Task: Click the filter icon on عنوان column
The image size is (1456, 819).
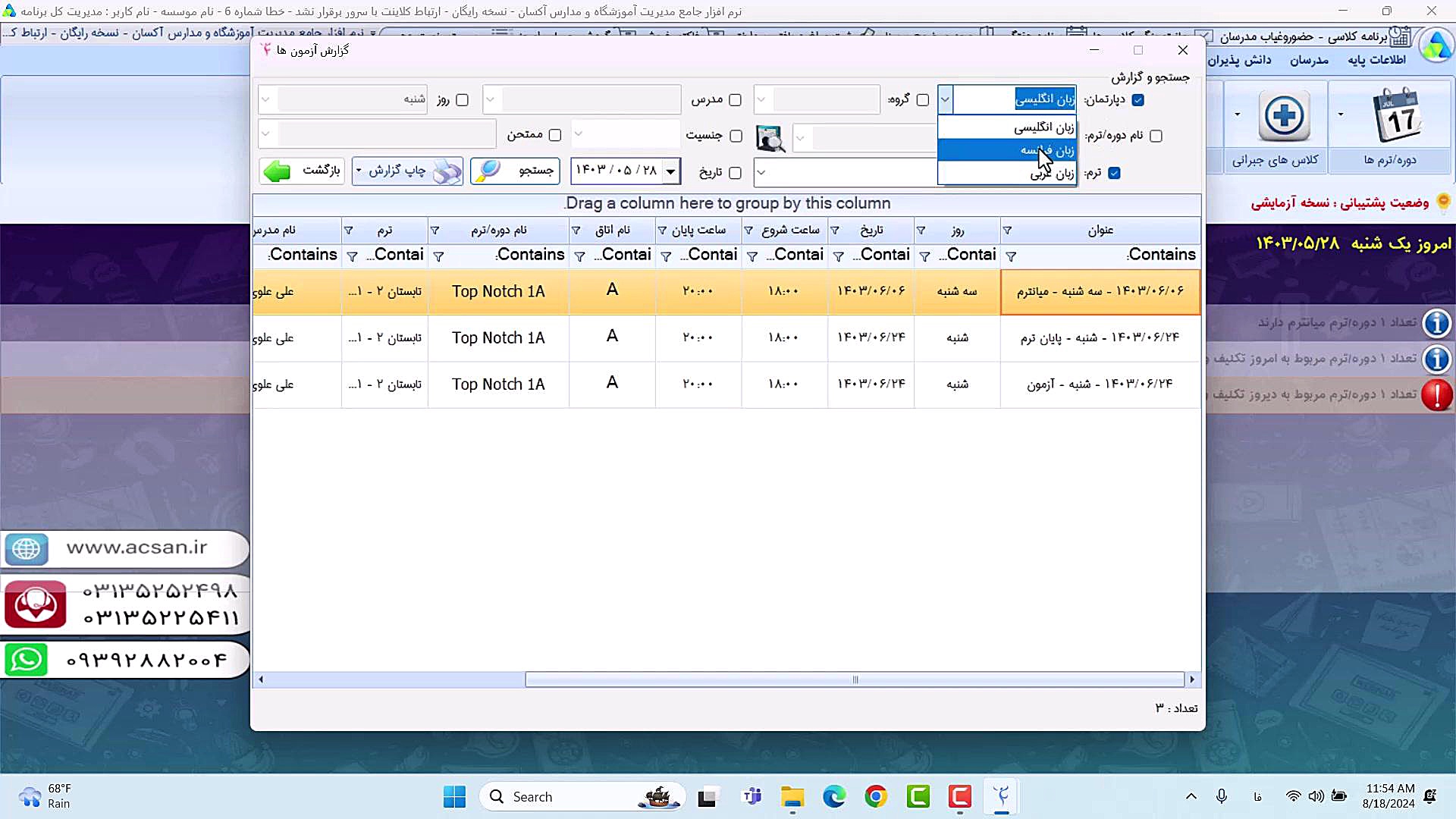Action: click(x=1007, y=231)
